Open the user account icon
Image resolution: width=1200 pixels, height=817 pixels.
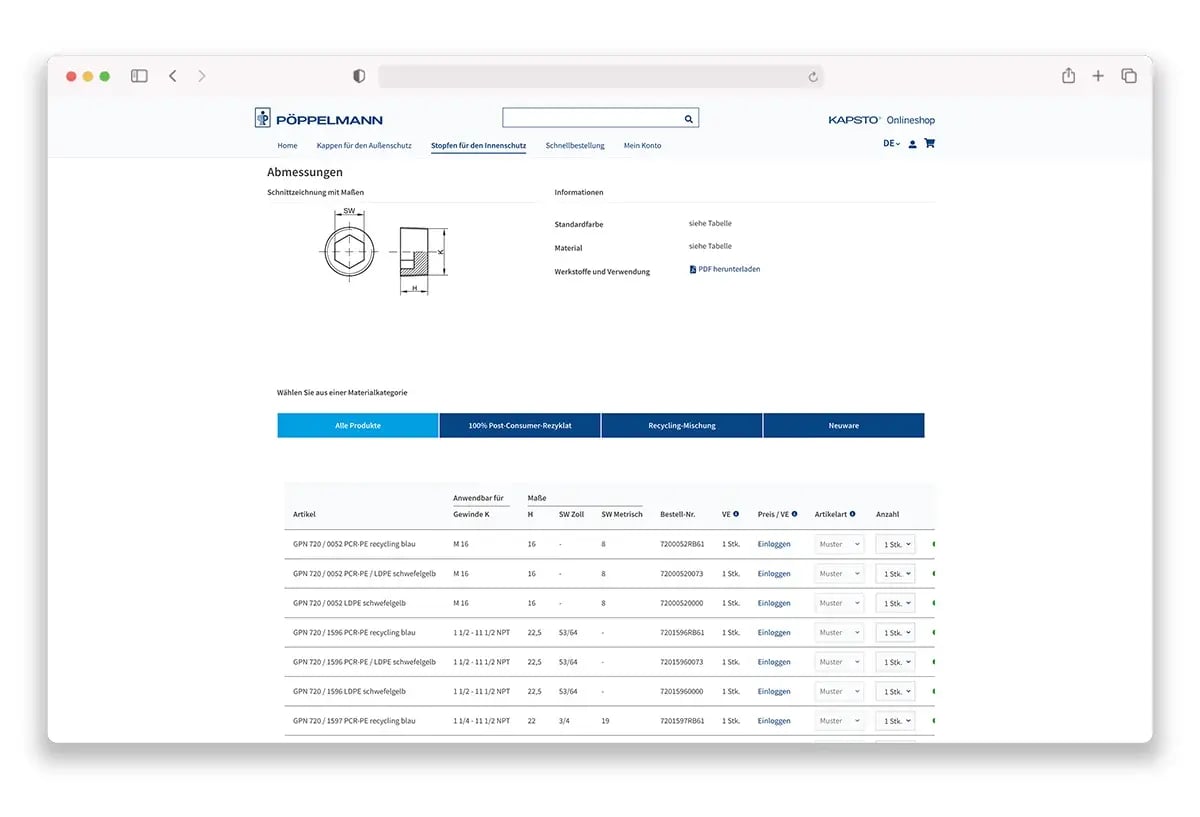click(x=912, y=144)
